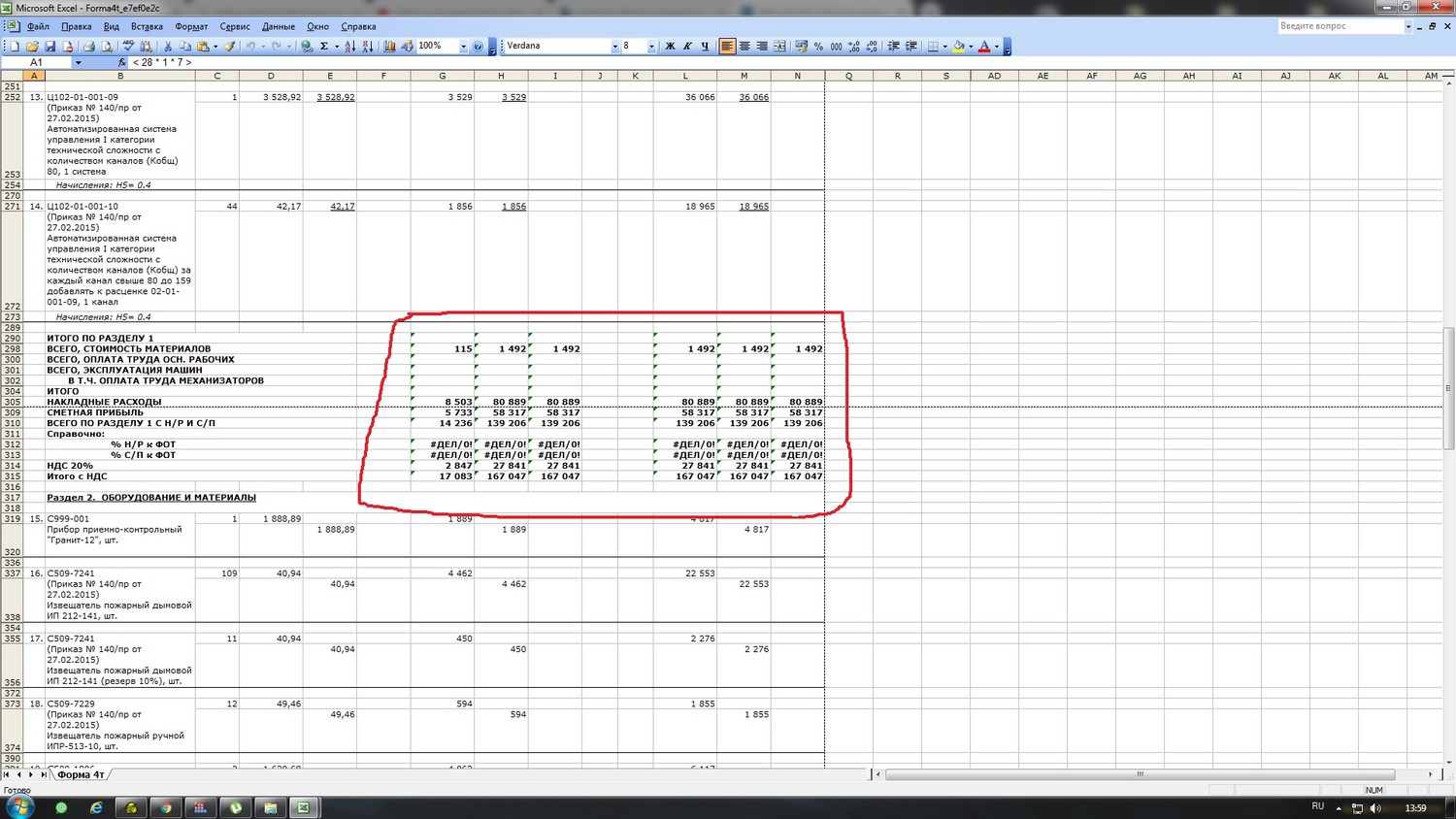Image resolution: width=1456 pixels, height=819 pixels.
Task: Open the Borders dropdown arrow
Action: 944,46
